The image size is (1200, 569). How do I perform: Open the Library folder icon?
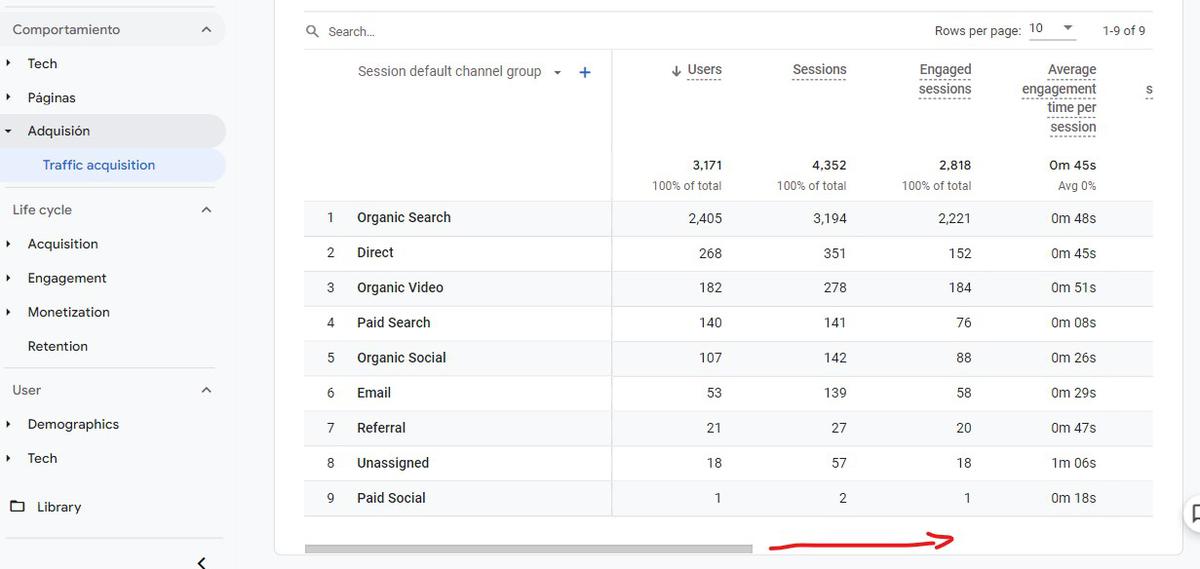(17, 507)
